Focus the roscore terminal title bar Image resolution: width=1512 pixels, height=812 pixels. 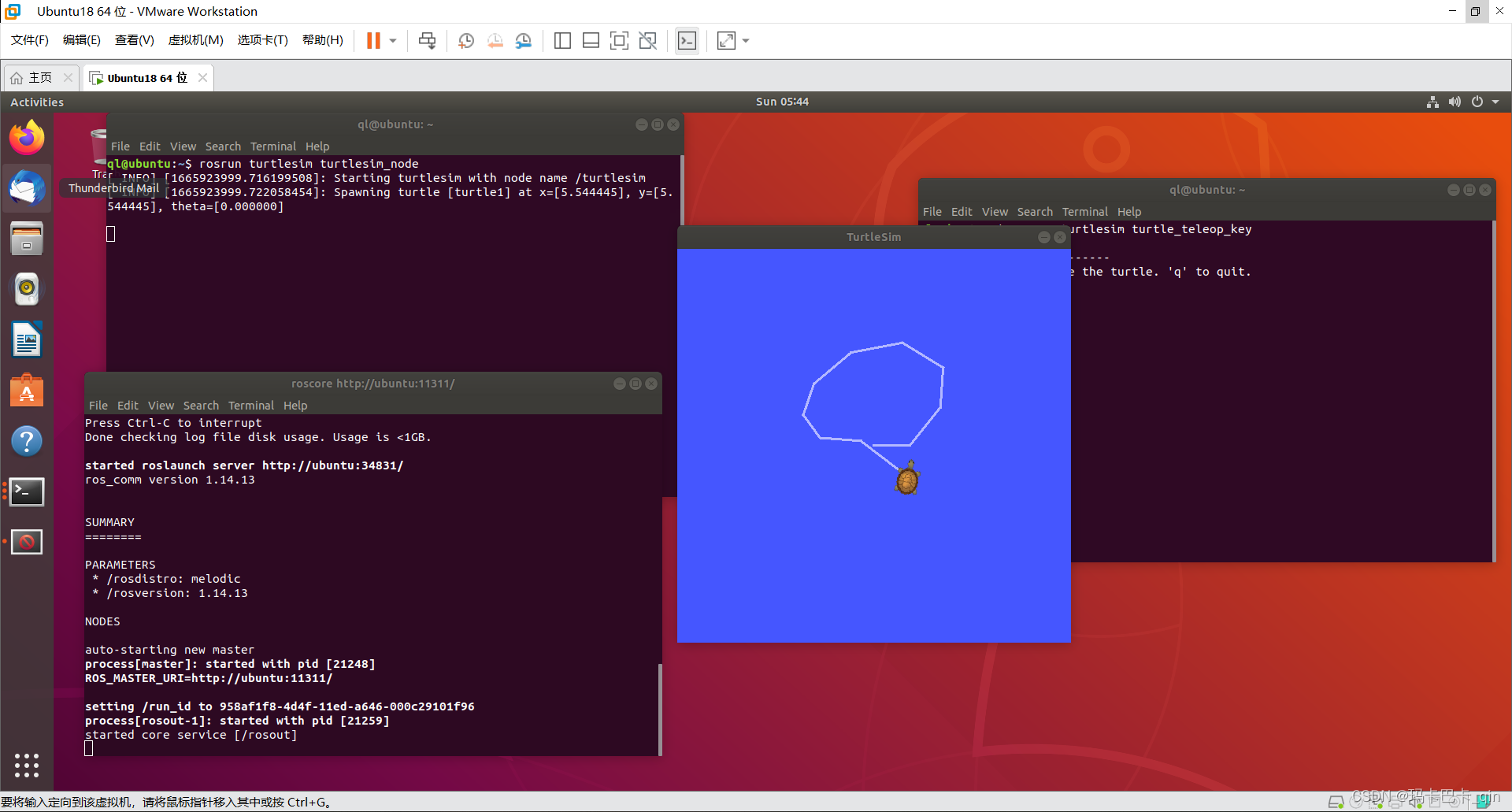[x=373, y=384]
